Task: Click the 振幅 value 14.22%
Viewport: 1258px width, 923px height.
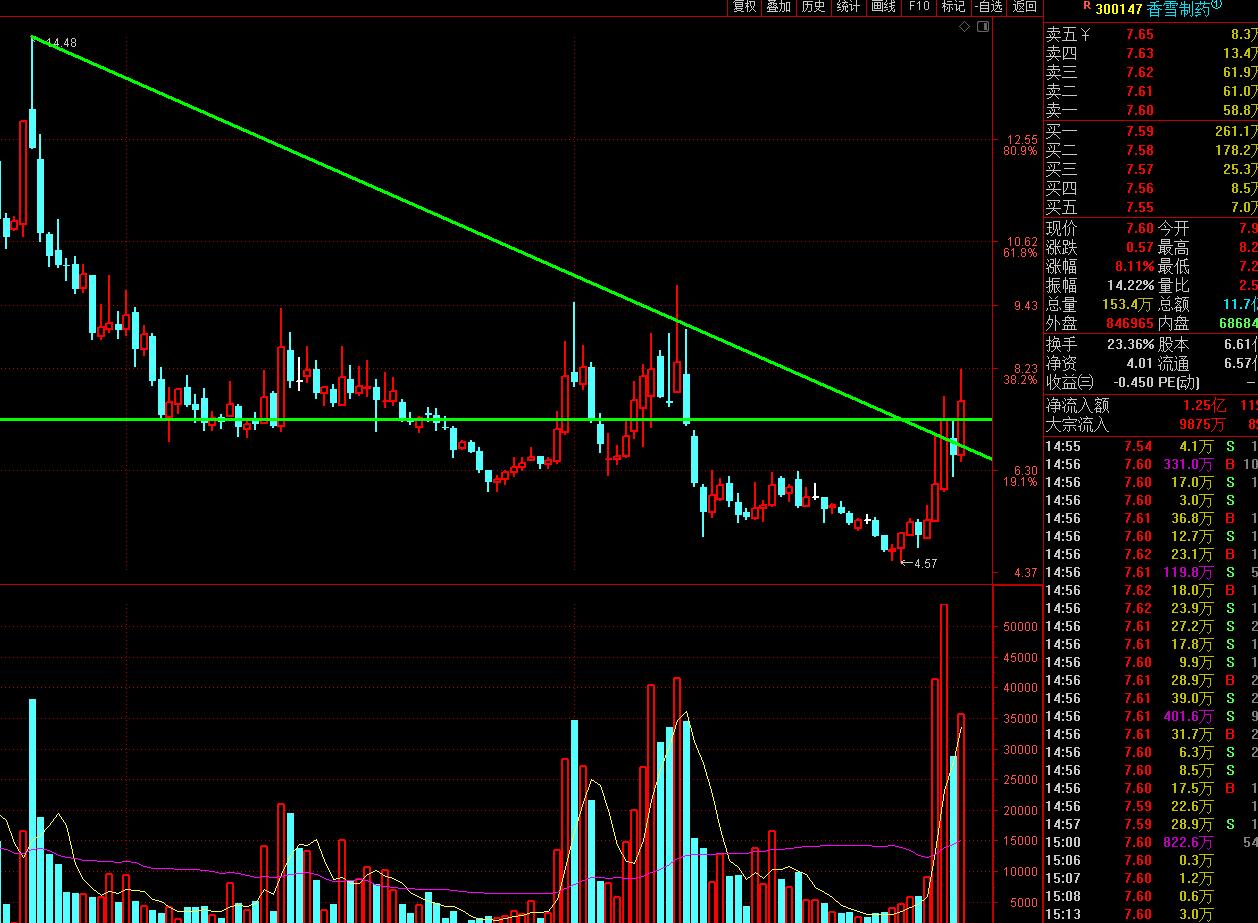Action: pos(1131,285)
